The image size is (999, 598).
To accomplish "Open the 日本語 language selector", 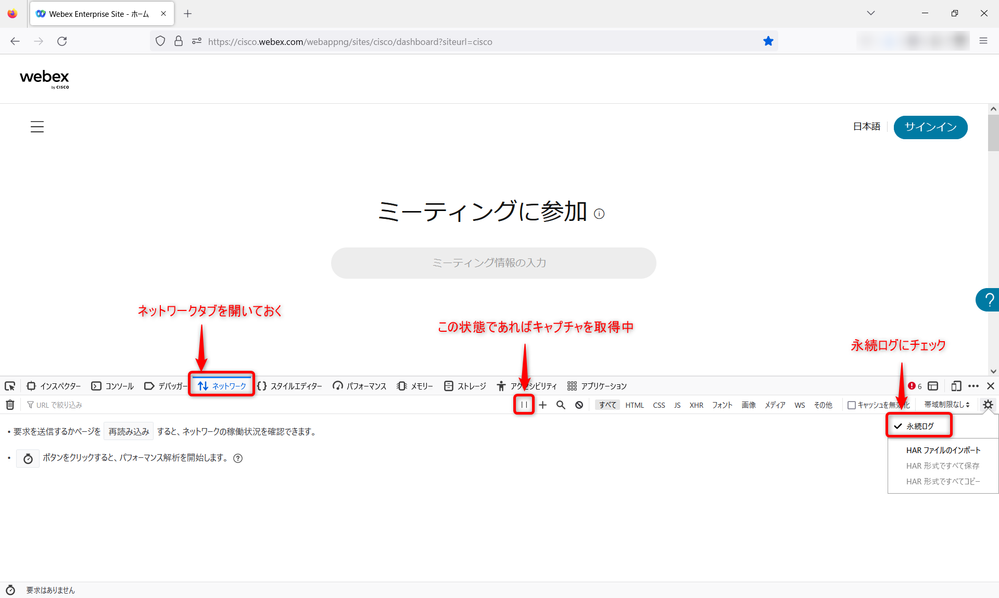I will [x=866, y=127].
